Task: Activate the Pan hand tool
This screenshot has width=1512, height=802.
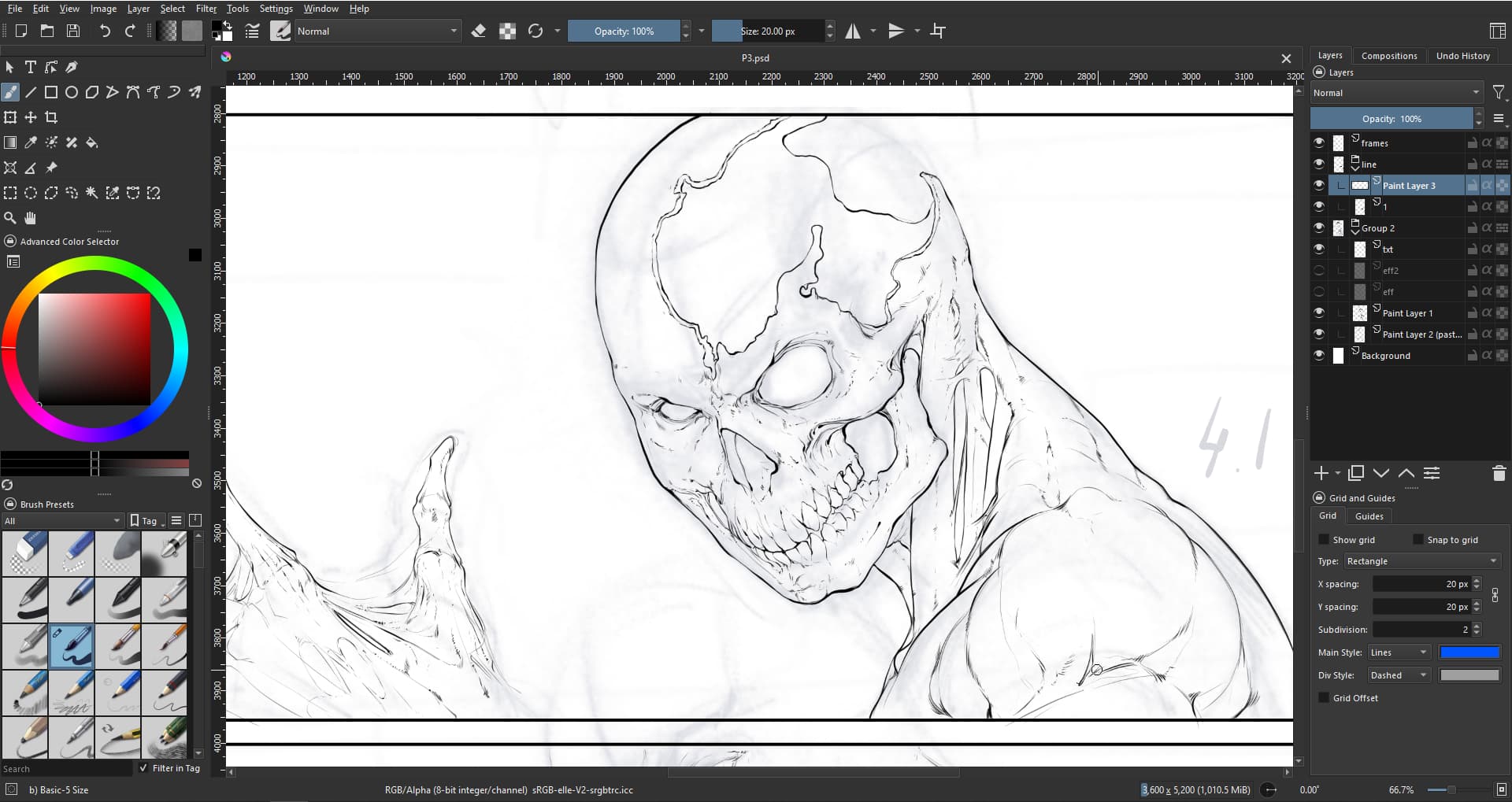Action: (31, 218)
